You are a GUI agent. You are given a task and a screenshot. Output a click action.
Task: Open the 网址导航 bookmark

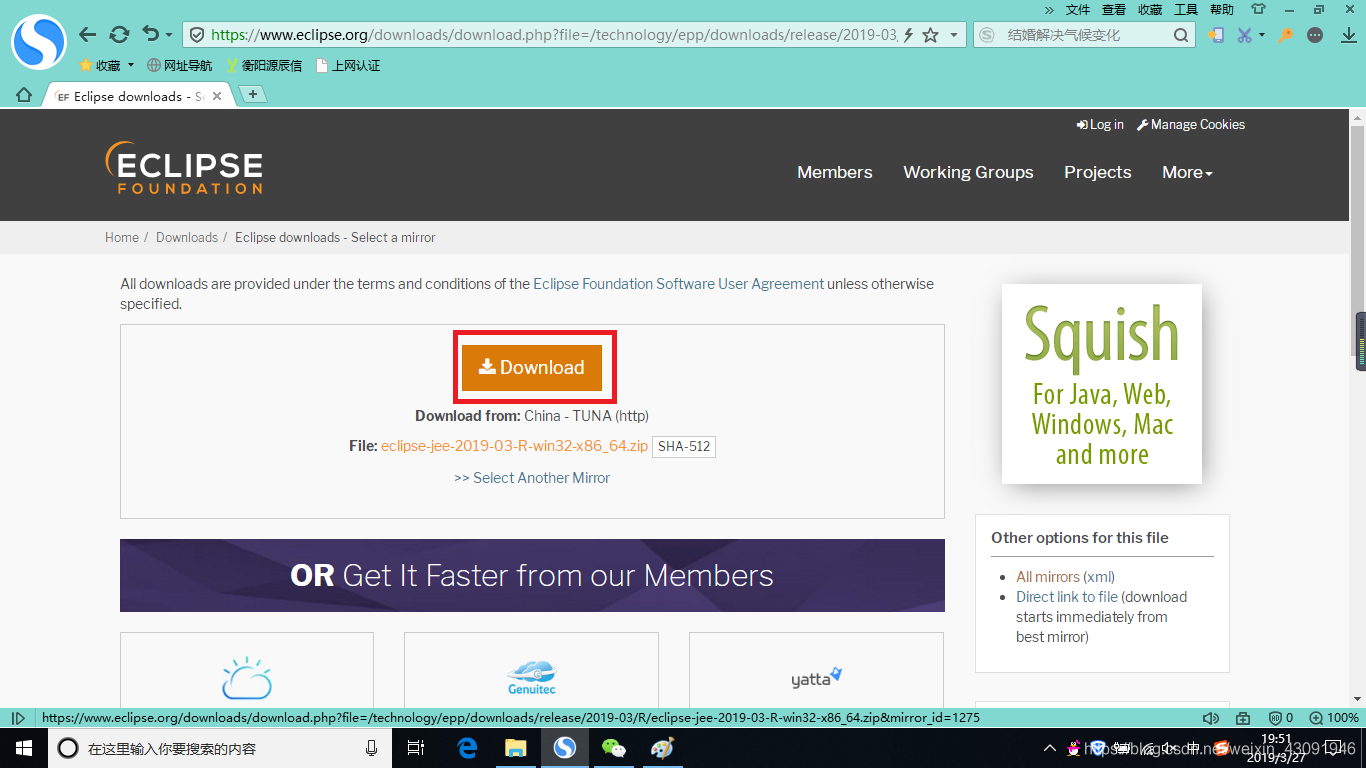[180, 65]
